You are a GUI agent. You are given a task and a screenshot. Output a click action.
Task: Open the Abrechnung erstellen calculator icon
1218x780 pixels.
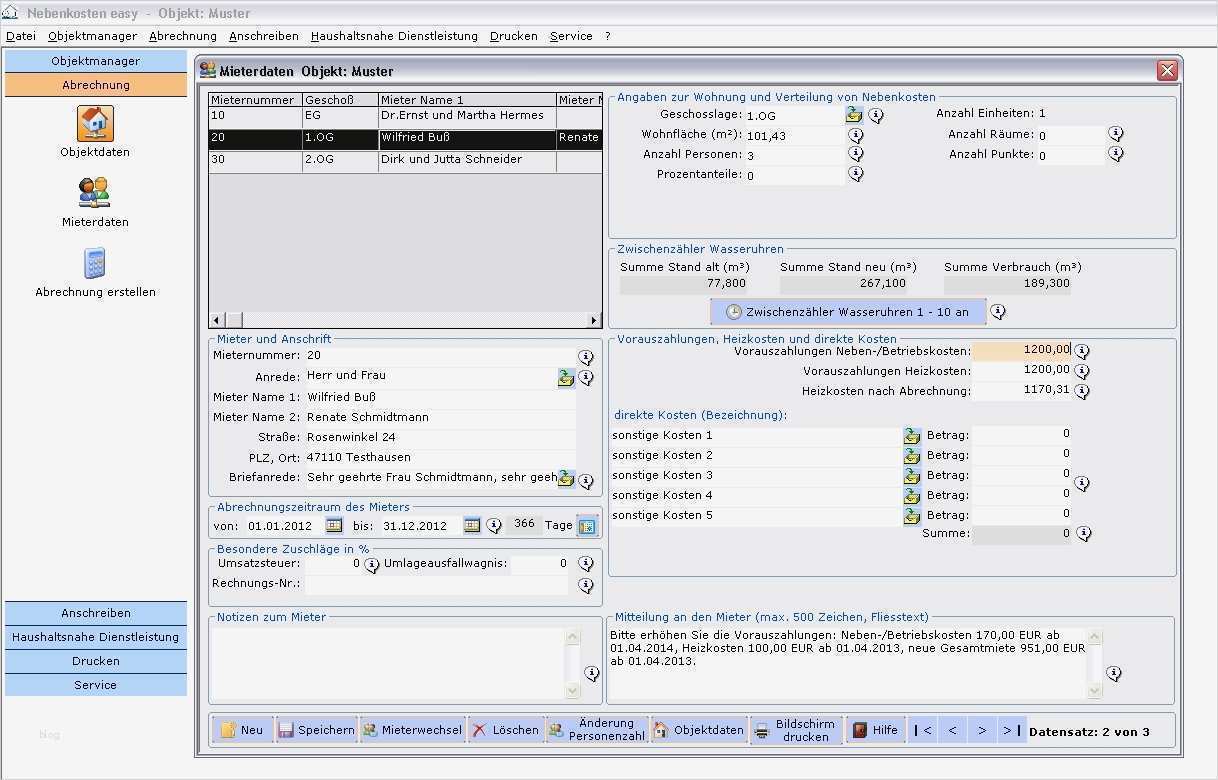coord(95,263)
